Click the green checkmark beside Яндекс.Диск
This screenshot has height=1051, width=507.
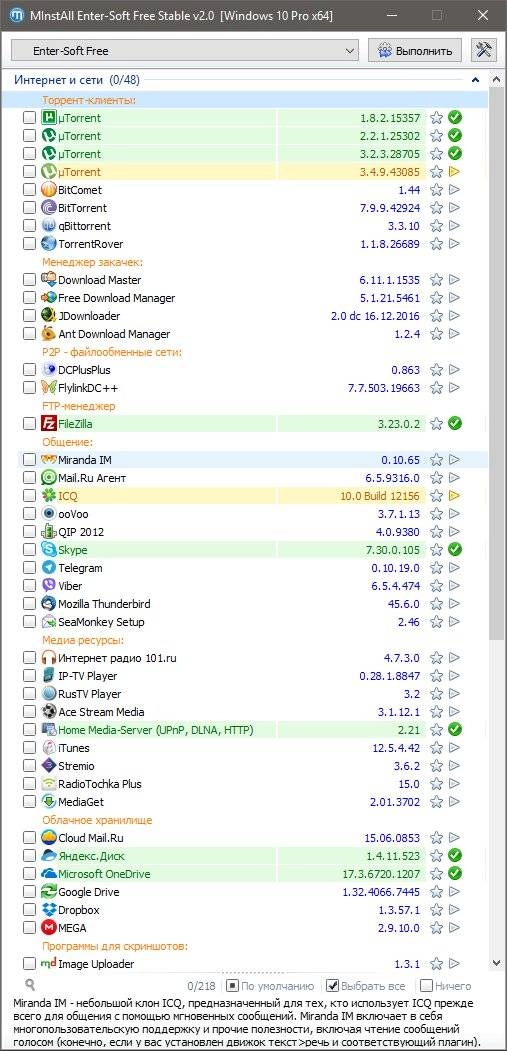coord(455,855)
